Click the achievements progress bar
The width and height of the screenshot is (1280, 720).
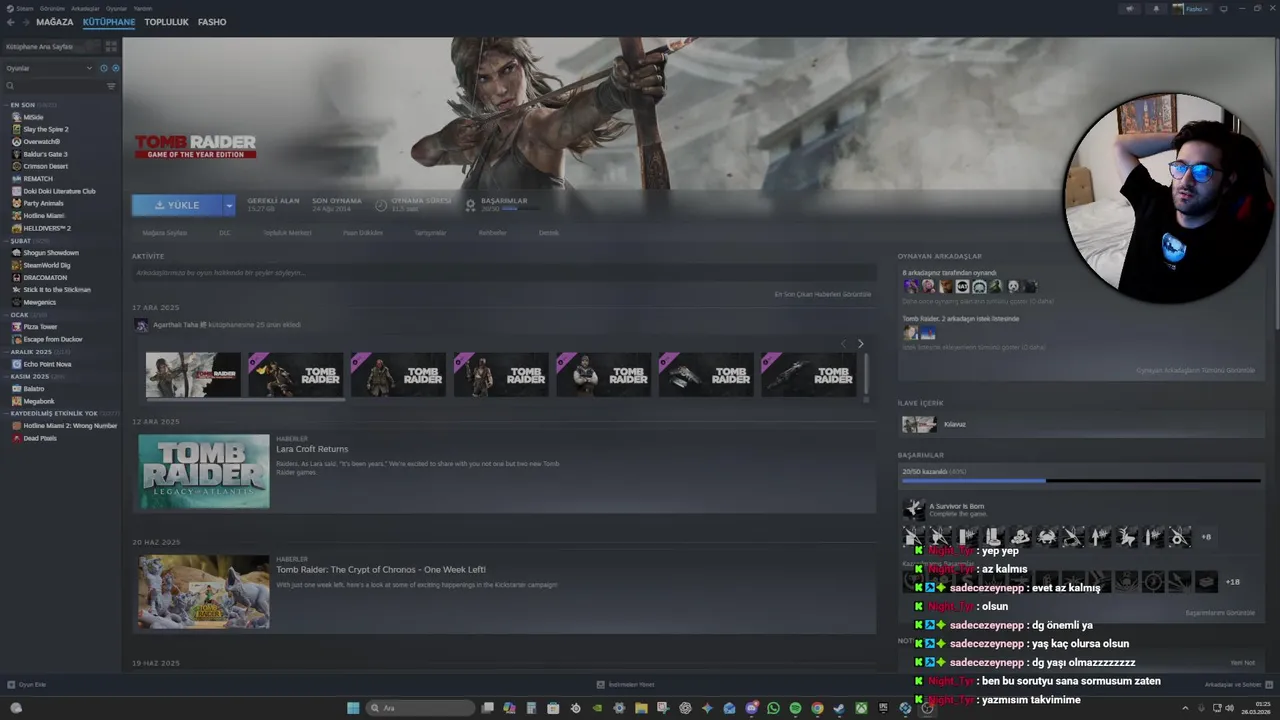pyautogui.click(x=1079, y=481)
